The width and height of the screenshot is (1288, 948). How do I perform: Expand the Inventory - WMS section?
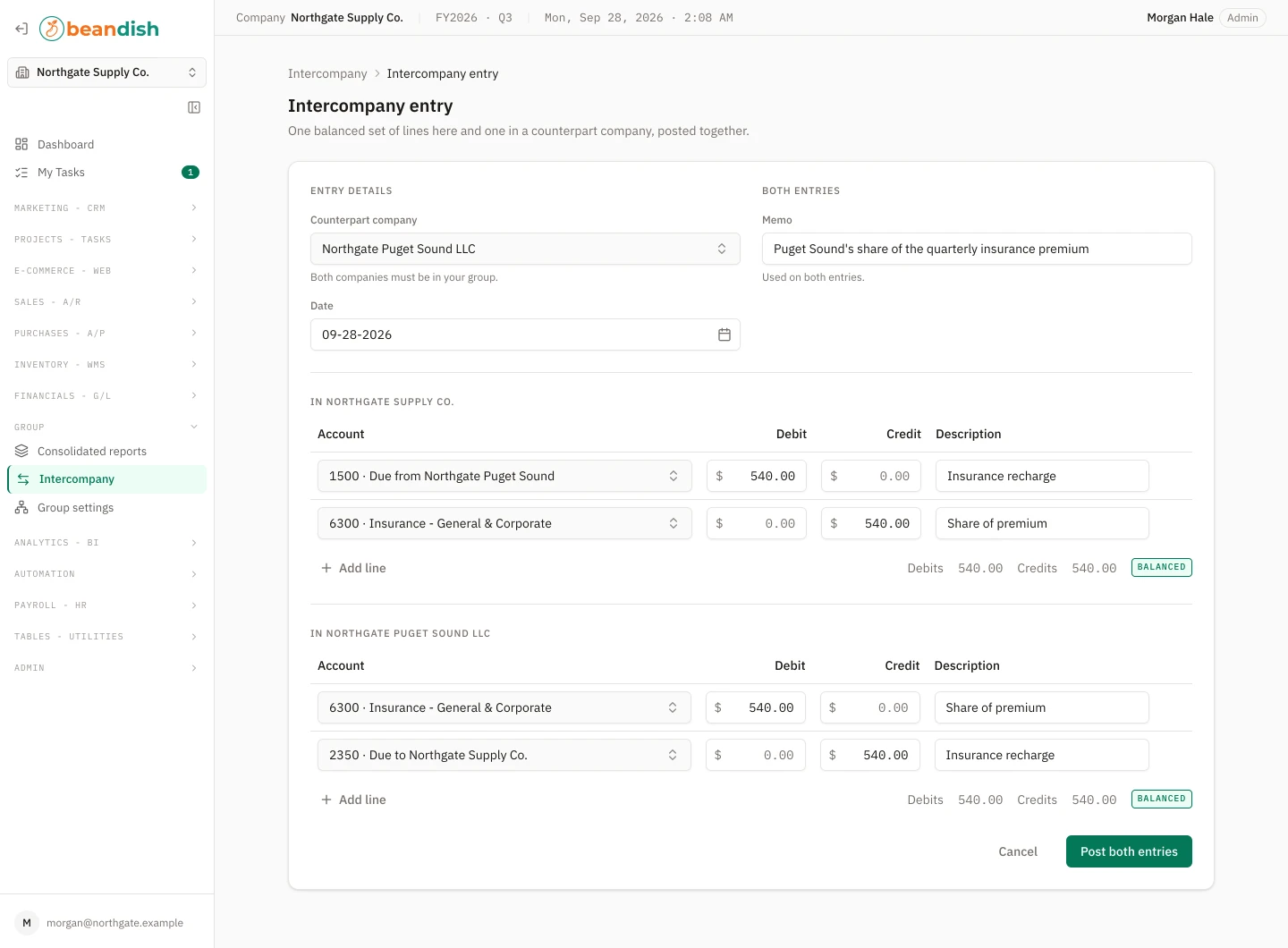(106, 364)
